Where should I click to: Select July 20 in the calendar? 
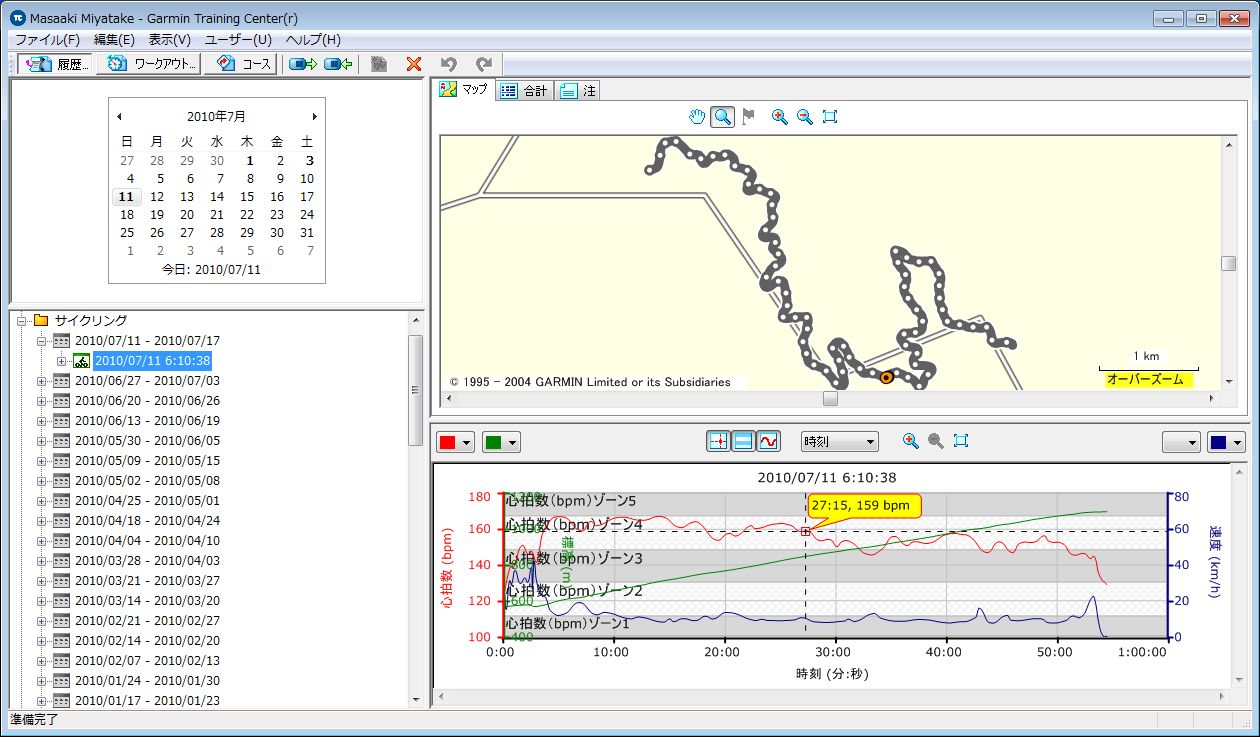click(187, 215)
